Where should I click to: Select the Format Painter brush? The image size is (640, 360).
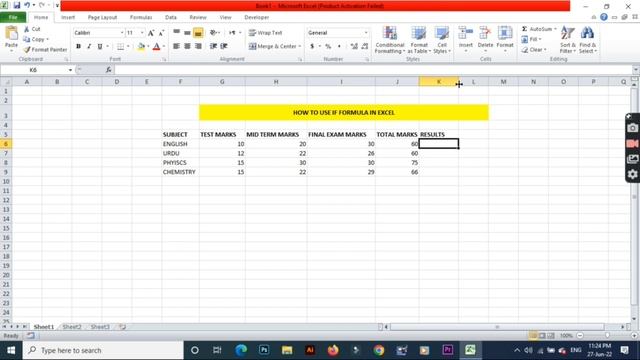coord(27,49)
